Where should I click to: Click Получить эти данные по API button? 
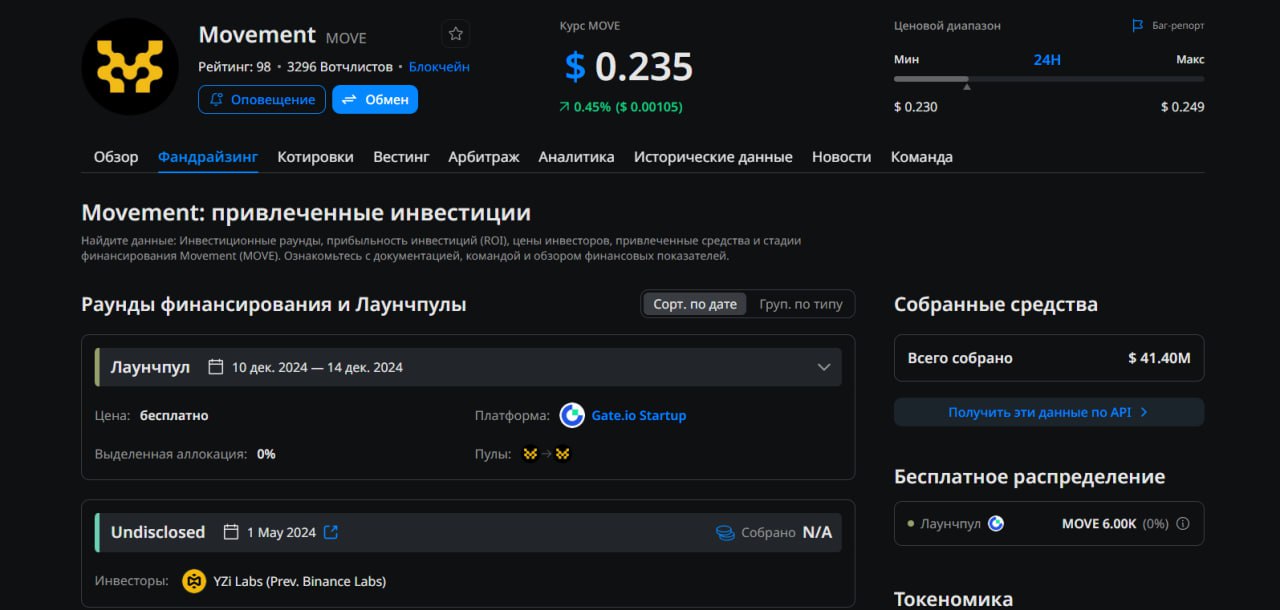click(x=1049, y=412)
